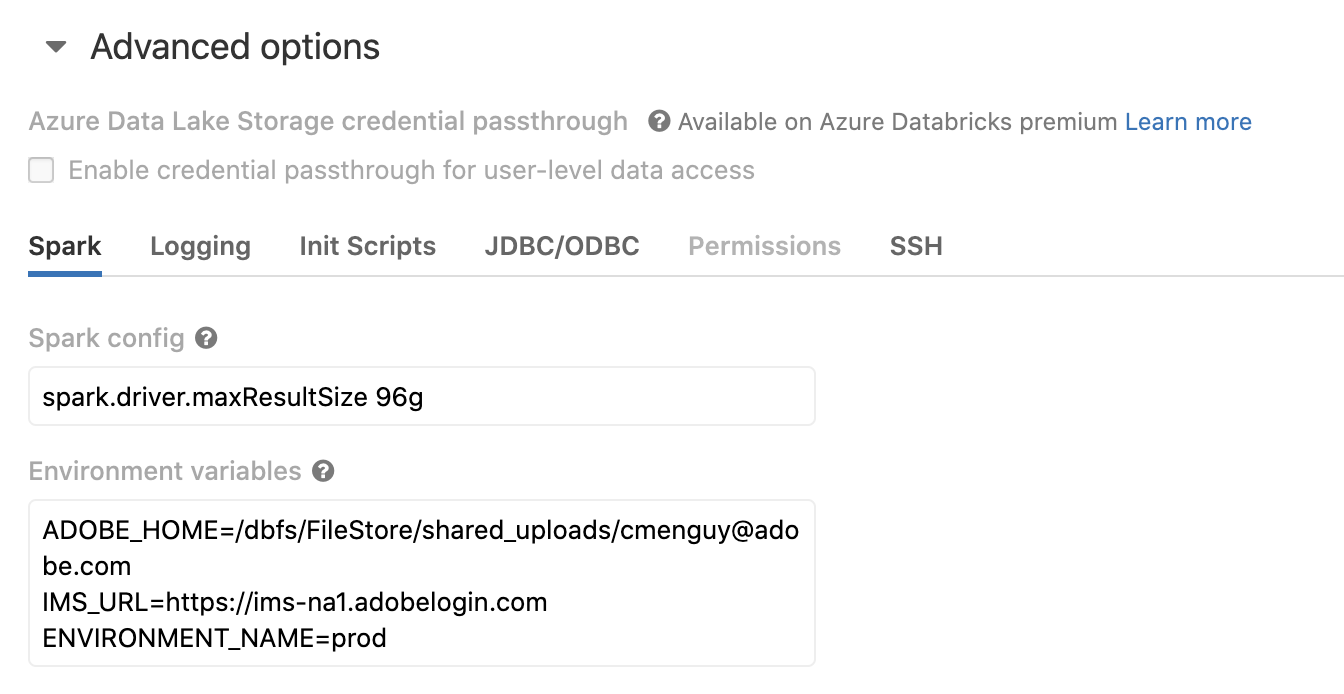Screen dimensions: 1344x694
Task: Go to the JDBC/ODBC tab
Action: [x=562, y=246]
